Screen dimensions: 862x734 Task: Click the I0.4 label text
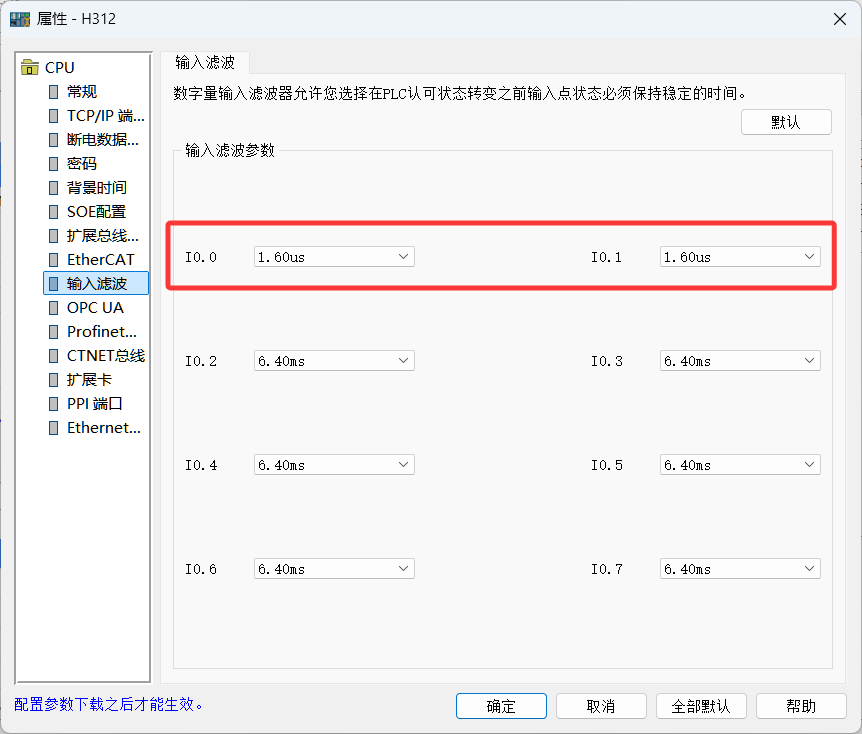pos(201,465)
